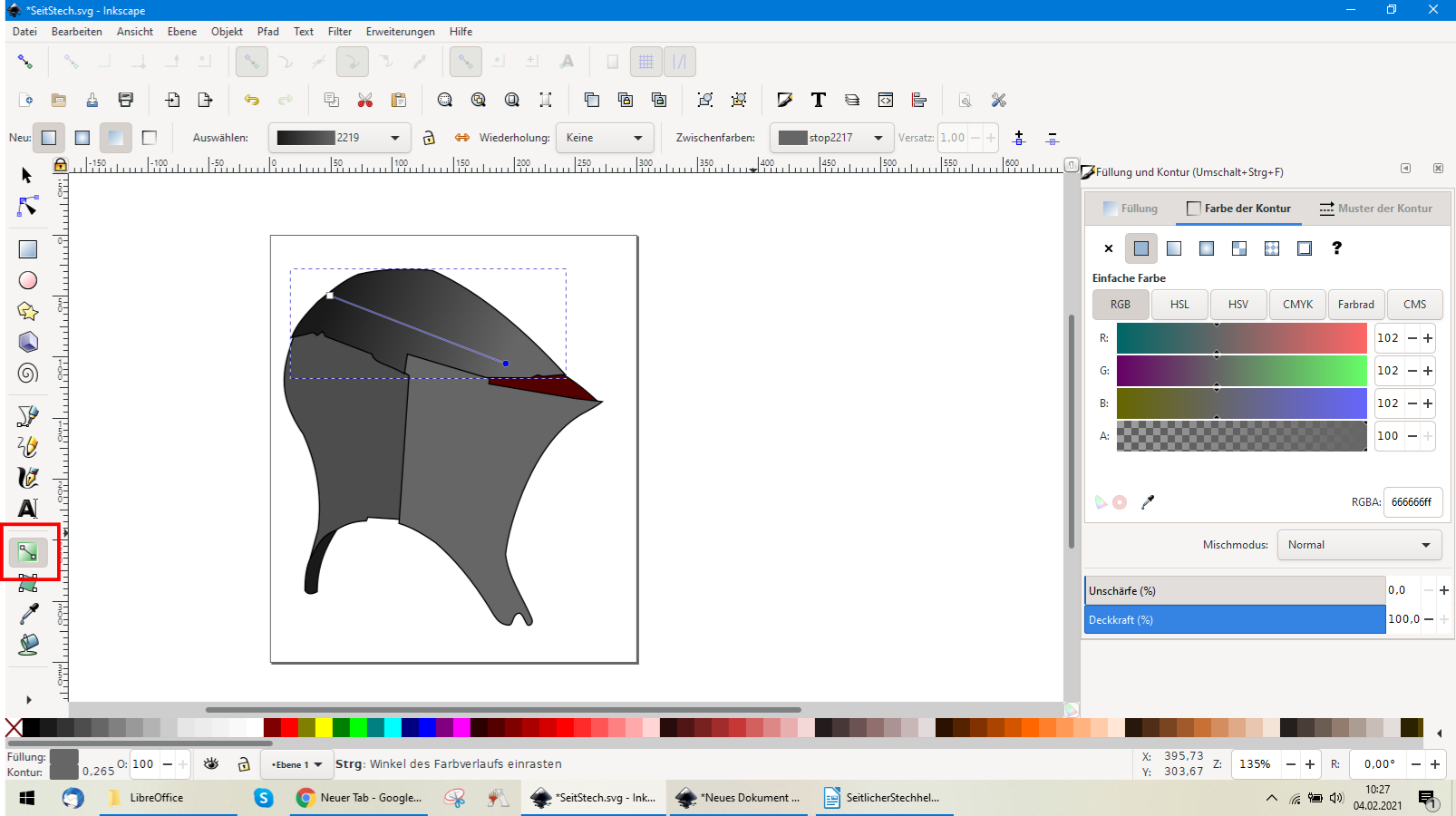1456x816 pixels.
Task: Expand the Mischmodus dropdown showing Normal
Action: (x=1358, y=545)
